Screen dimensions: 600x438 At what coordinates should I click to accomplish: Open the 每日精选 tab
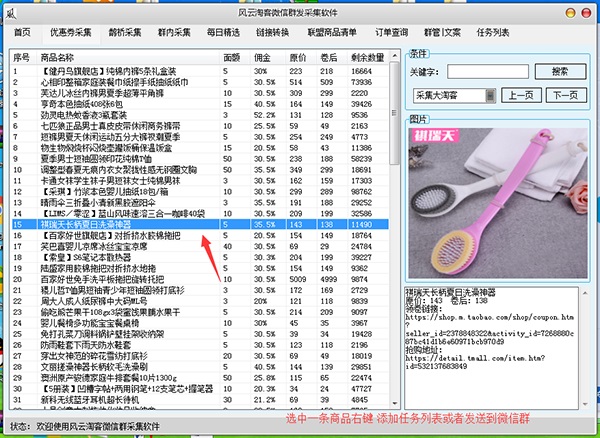(223, 33)
